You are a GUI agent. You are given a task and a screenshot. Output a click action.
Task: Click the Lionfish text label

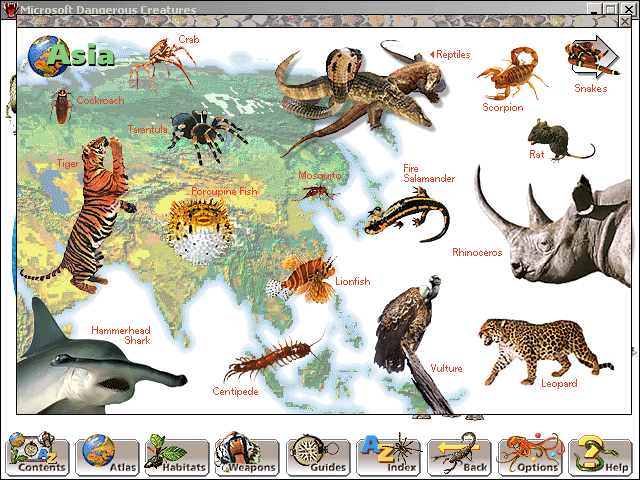point(353,281)
